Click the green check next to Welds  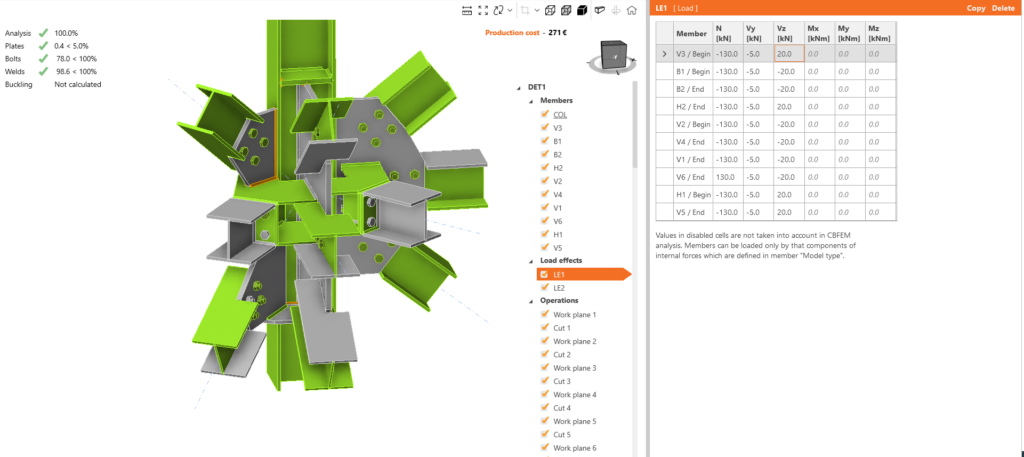coord(43,71)
